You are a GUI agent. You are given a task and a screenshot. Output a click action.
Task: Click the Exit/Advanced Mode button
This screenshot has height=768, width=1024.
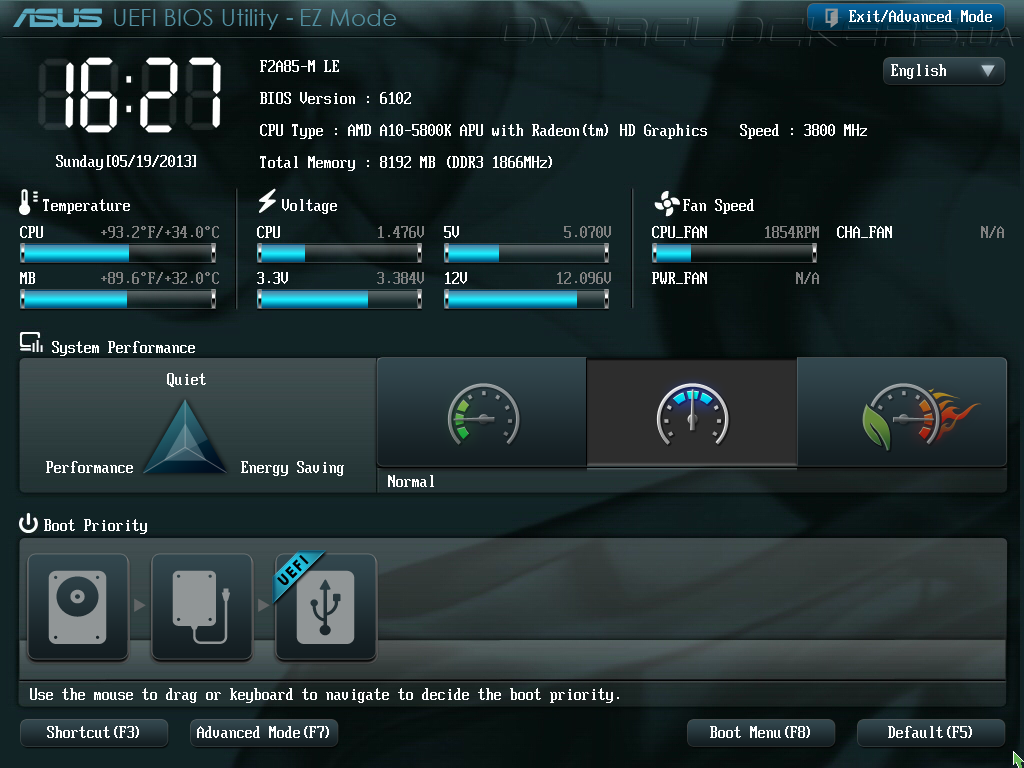(905, 17)
